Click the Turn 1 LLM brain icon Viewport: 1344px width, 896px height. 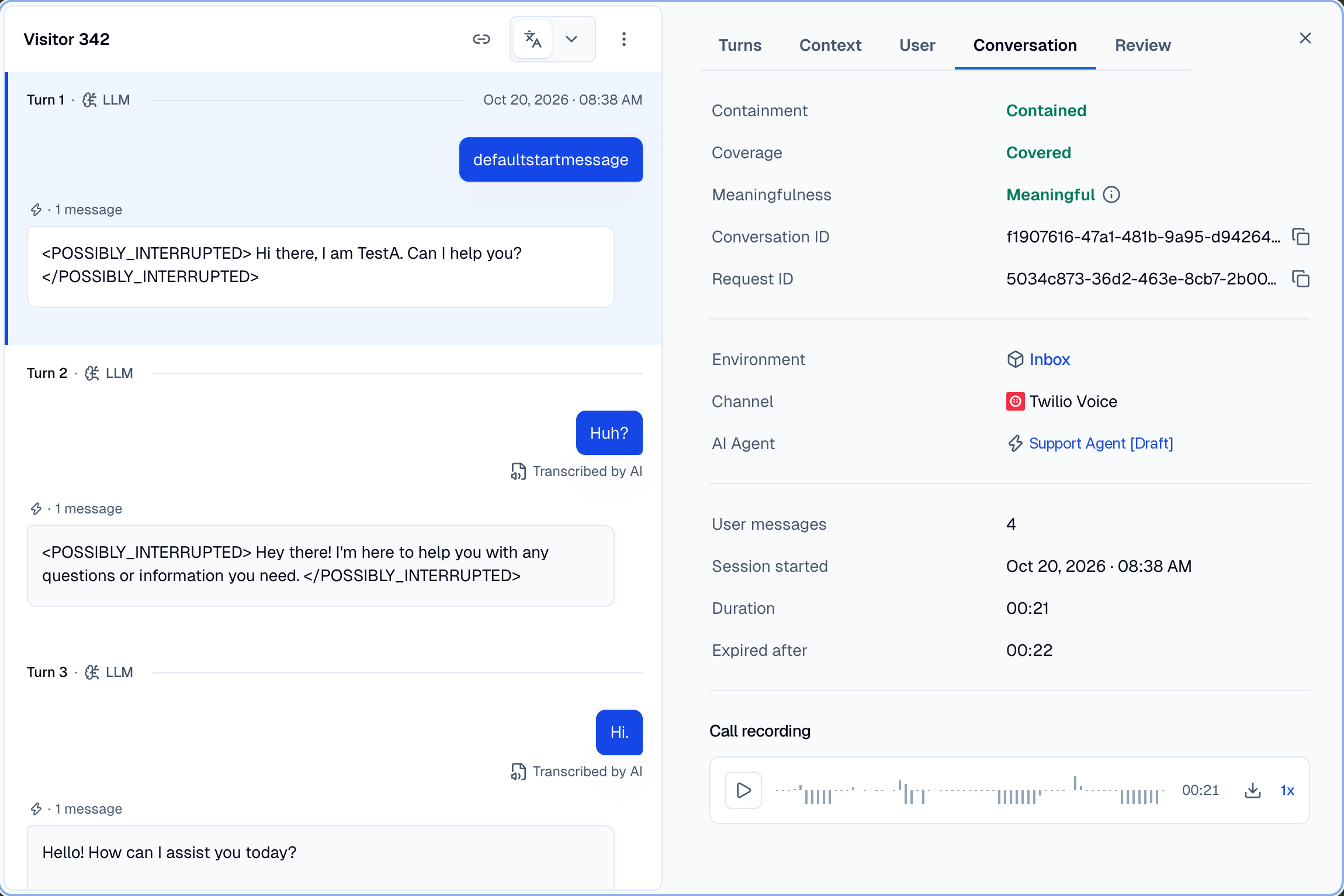click(89, 100)
